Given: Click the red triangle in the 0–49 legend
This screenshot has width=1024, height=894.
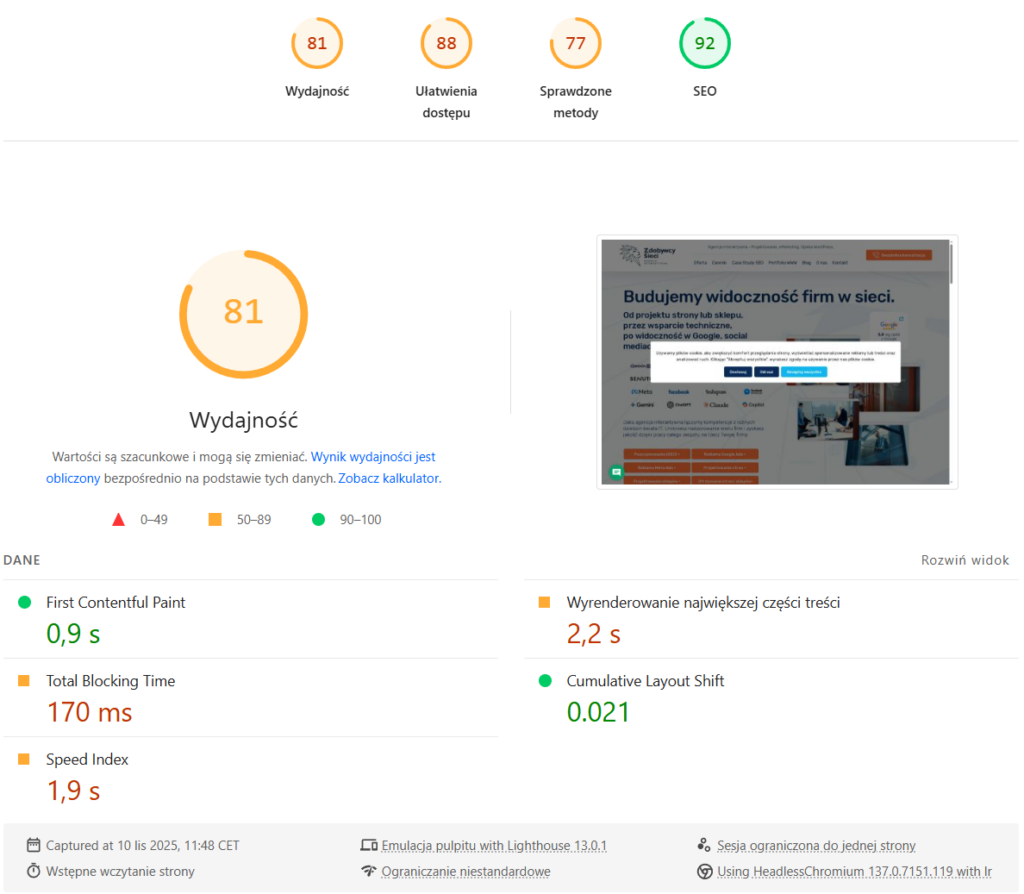Looking at the screenshot, I should 118,519.
